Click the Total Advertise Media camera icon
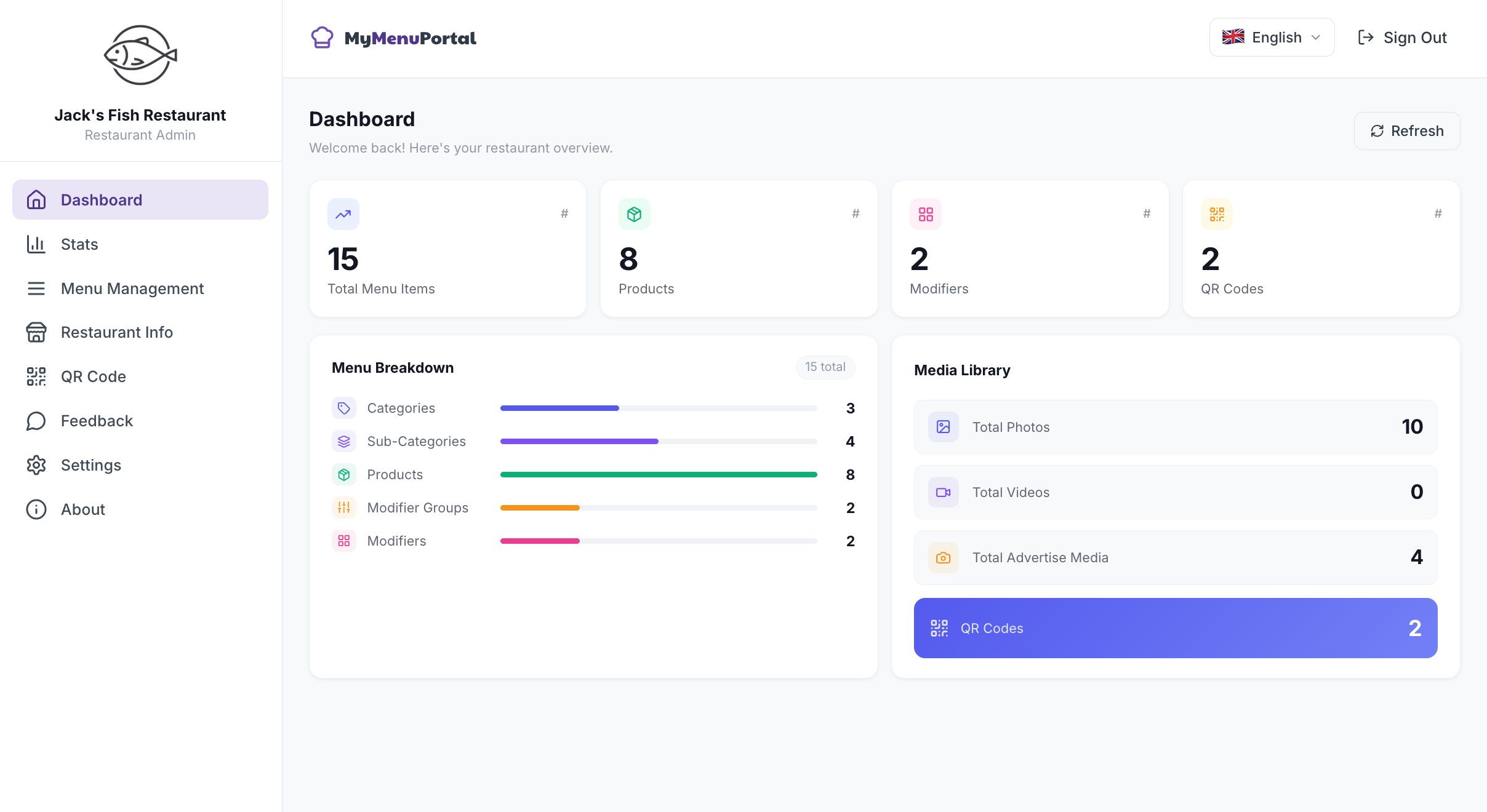The width and height of the screenshot is (1487, 812). pyautogui.click(x=944, y=557)
